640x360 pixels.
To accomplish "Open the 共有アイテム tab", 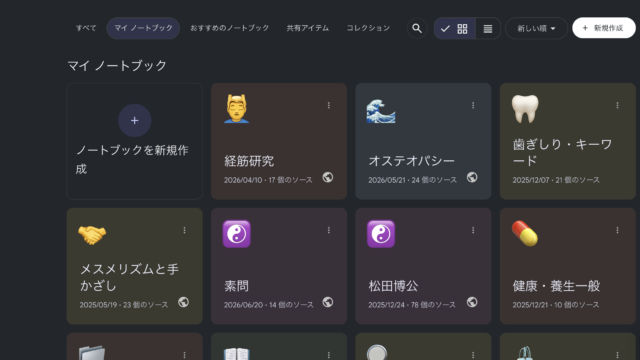I will point(308,28).
